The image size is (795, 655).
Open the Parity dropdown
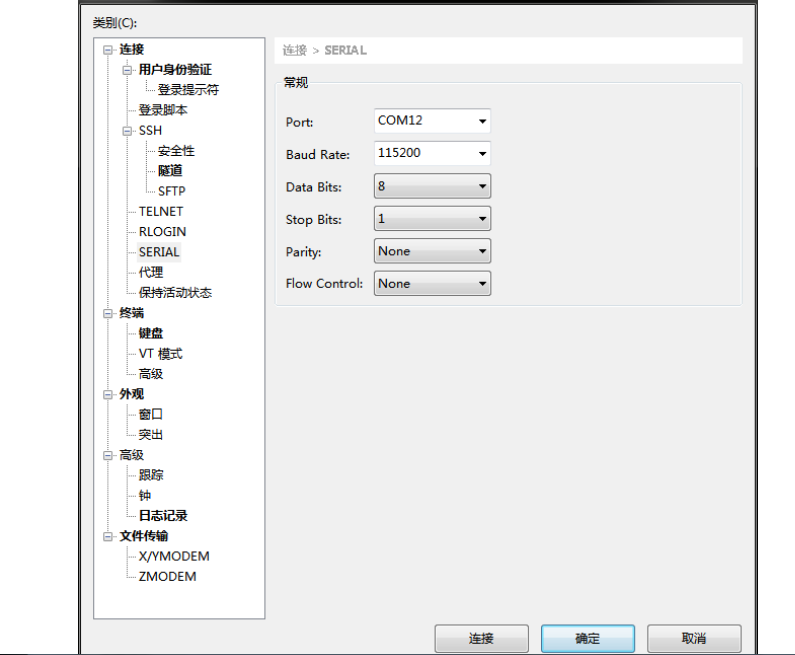click(432, 251)
